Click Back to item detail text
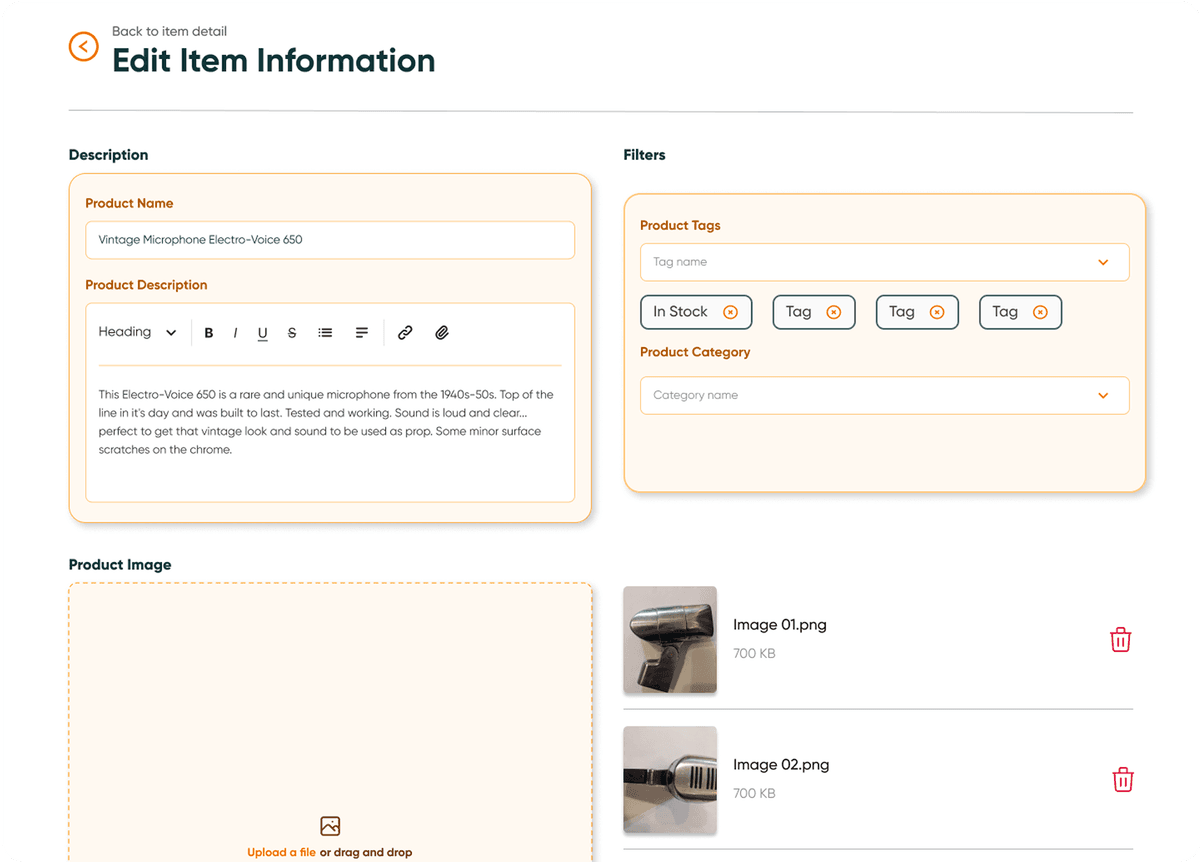This screenshot has width=1200, height=862. pos(169,31)
